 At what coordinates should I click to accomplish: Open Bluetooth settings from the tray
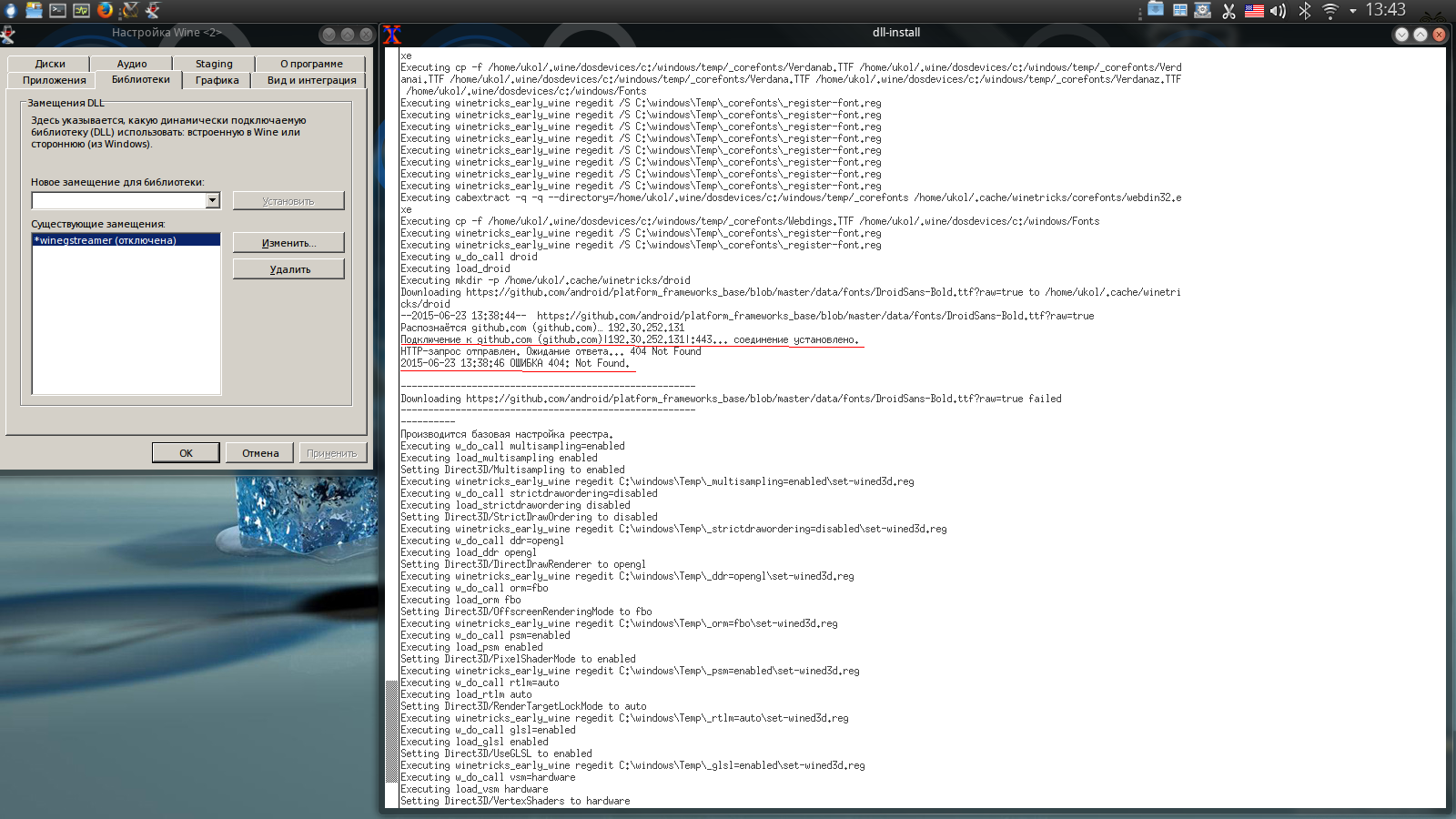coord(1304,11)
